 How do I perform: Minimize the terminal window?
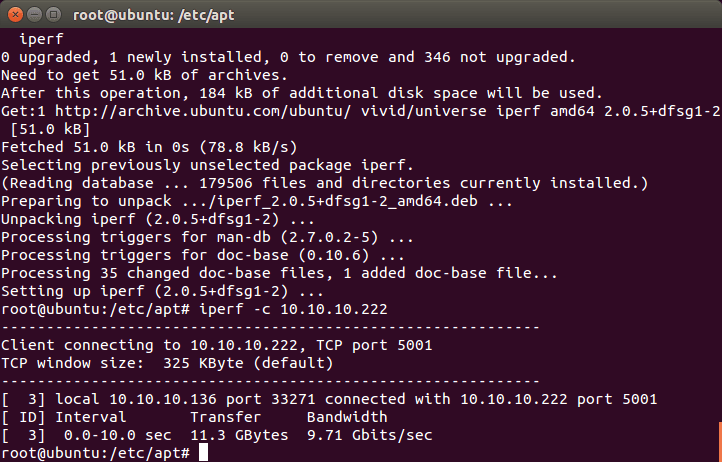[x=34, y=14]
